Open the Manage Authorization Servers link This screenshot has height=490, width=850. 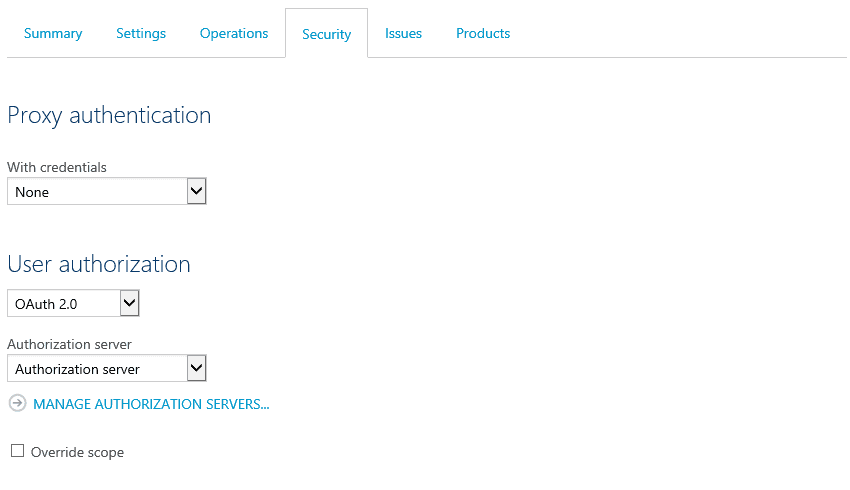tap(151, 404)
